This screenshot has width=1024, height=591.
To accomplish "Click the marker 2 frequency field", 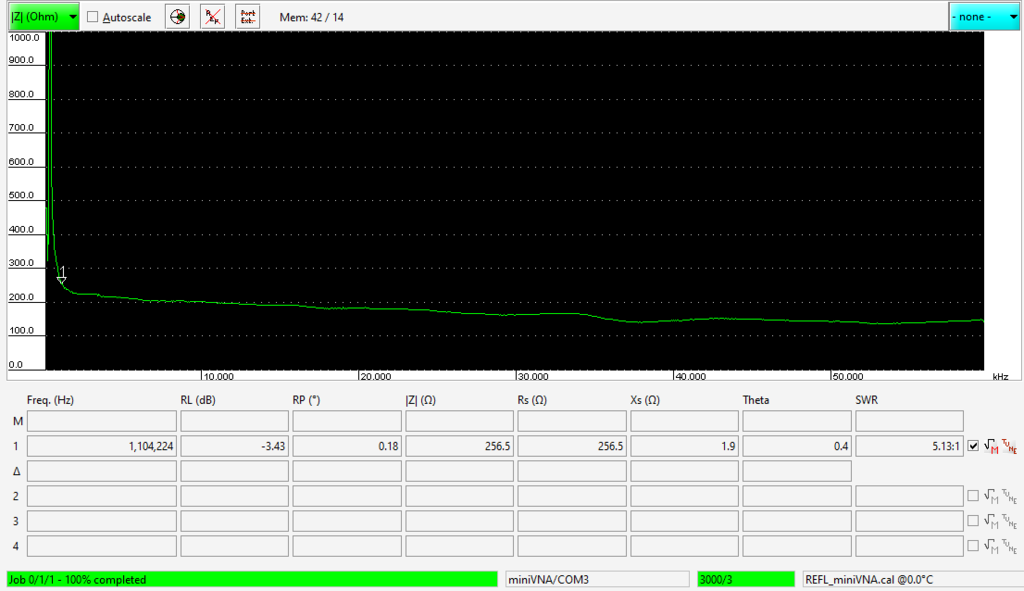I will [x=102, y=496].
